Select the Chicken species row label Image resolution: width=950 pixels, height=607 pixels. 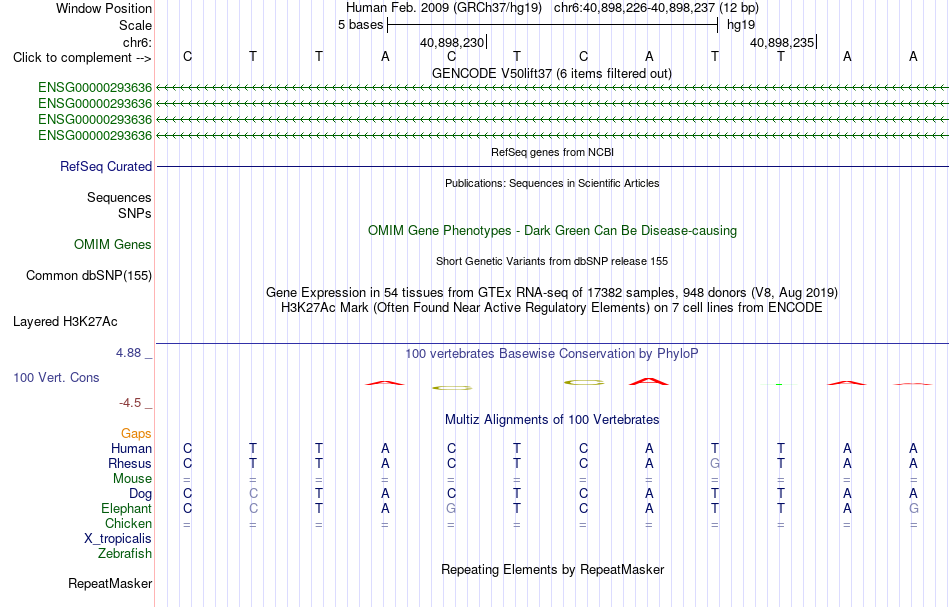click(x=128, y=523)
